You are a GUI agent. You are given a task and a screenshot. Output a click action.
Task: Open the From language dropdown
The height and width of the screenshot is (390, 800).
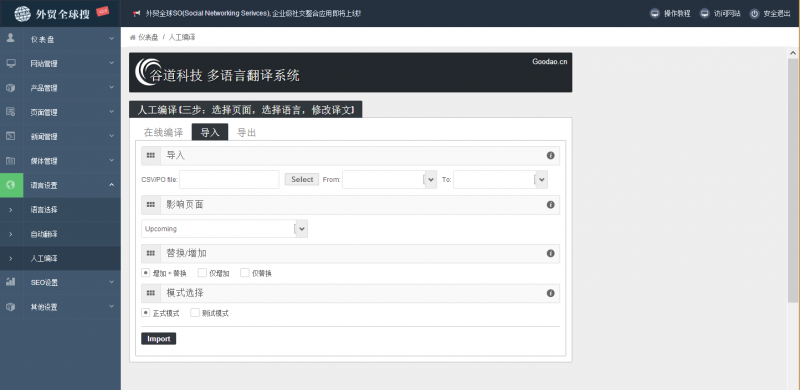click(389, 180)
